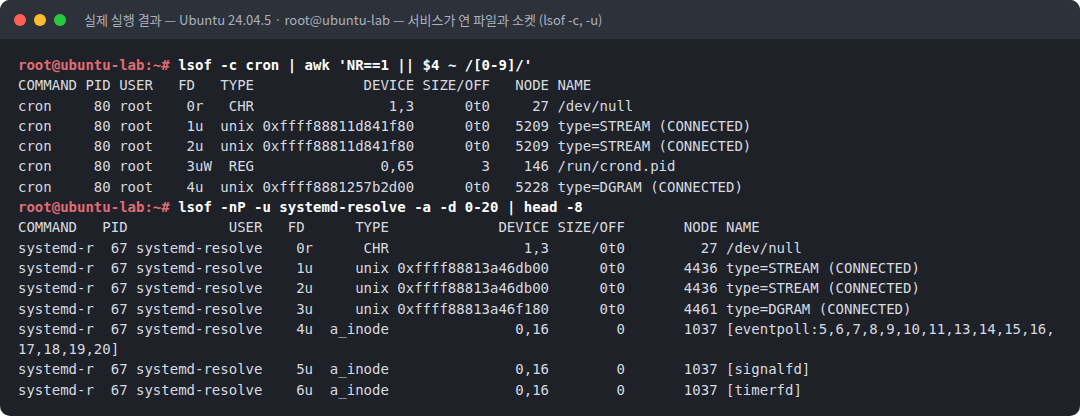Click the root@ubuntu-lab prompt before 'lsof -c cron'
1080x417 pixels.
click(94, 65)
